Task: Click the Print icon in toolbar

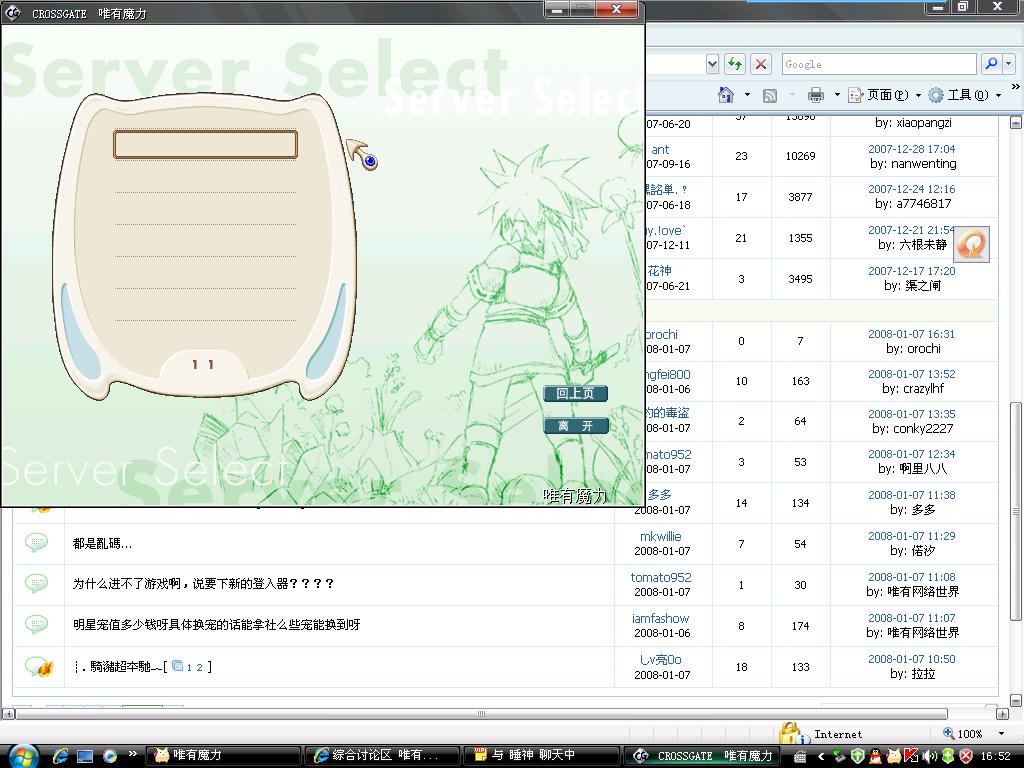Action: (x=816, y=95)
